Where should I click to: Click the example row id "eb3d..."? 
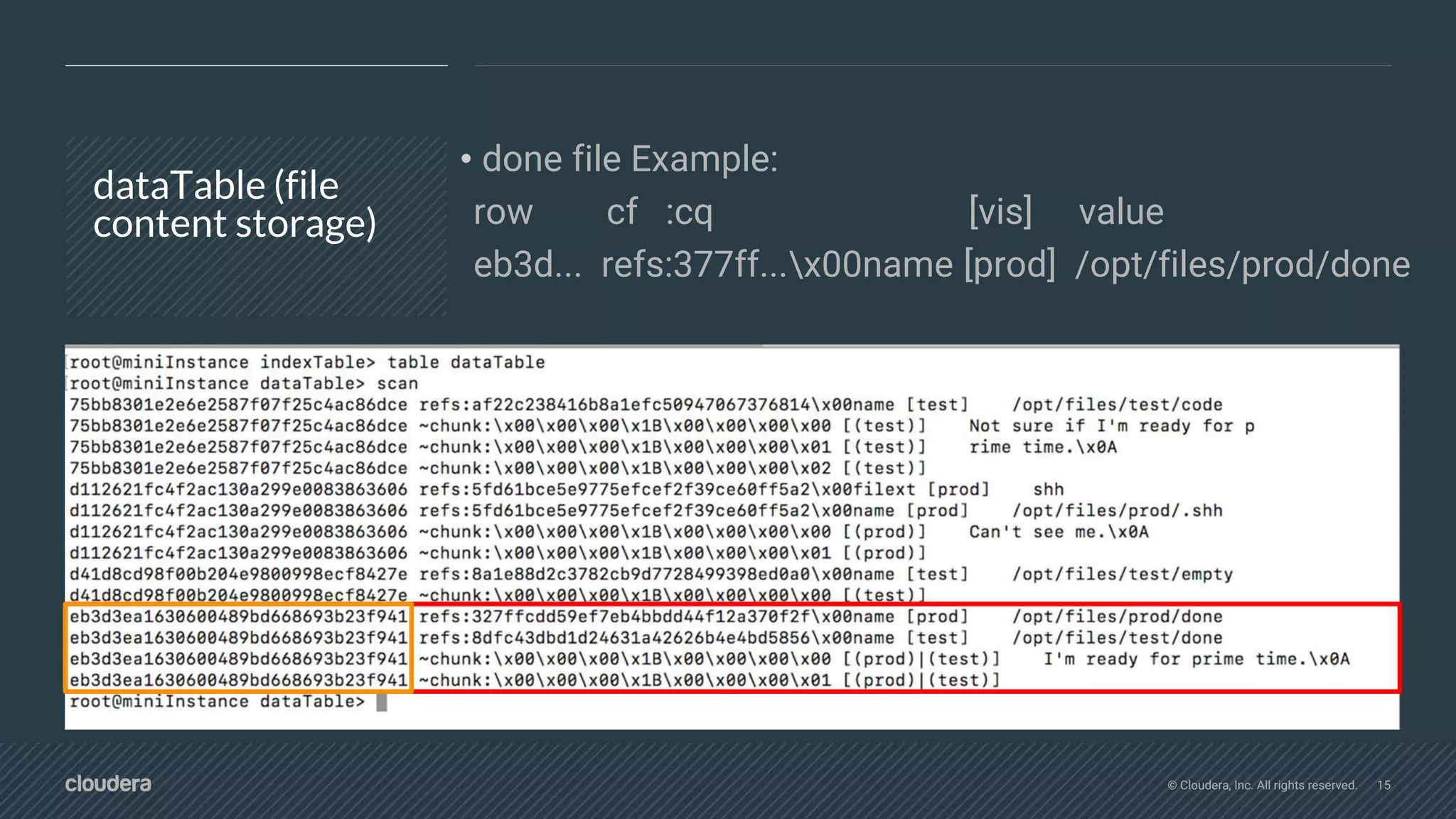tap(528, 264)
